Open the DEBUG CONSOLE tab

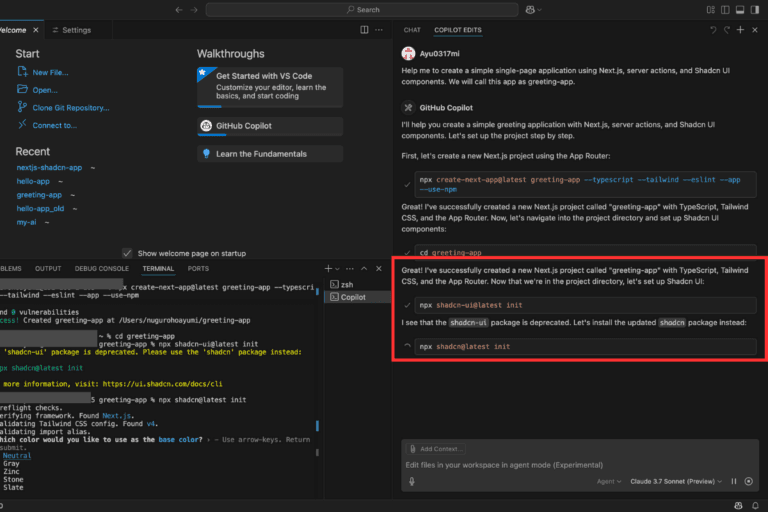click(100, 268)
